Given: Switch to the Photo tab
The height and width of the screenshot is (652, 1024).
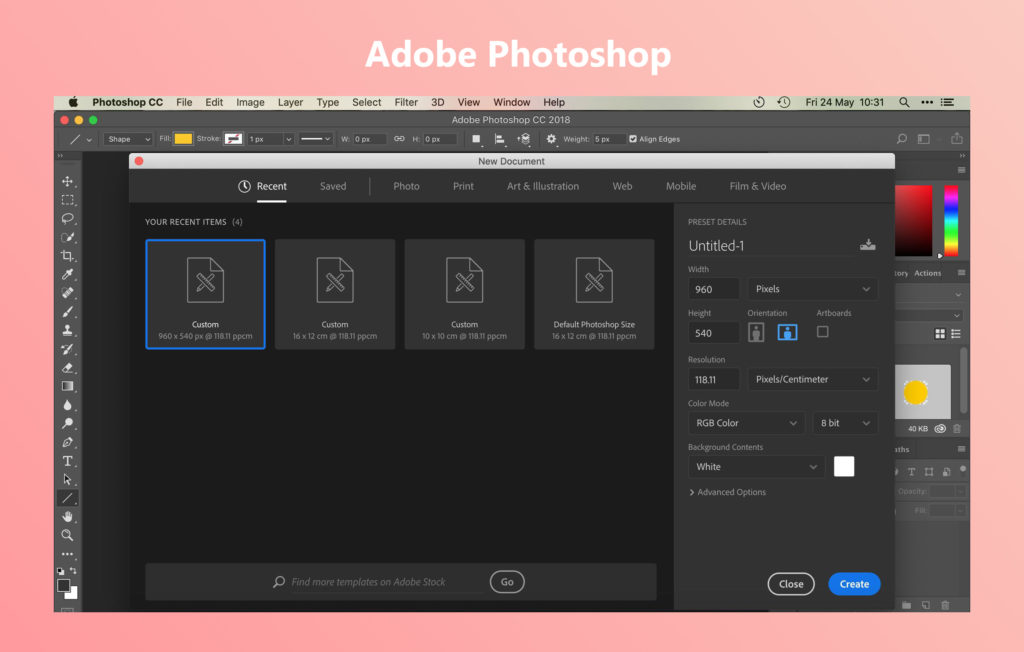Looking at the screenshot, I should (x=406, y=186).
